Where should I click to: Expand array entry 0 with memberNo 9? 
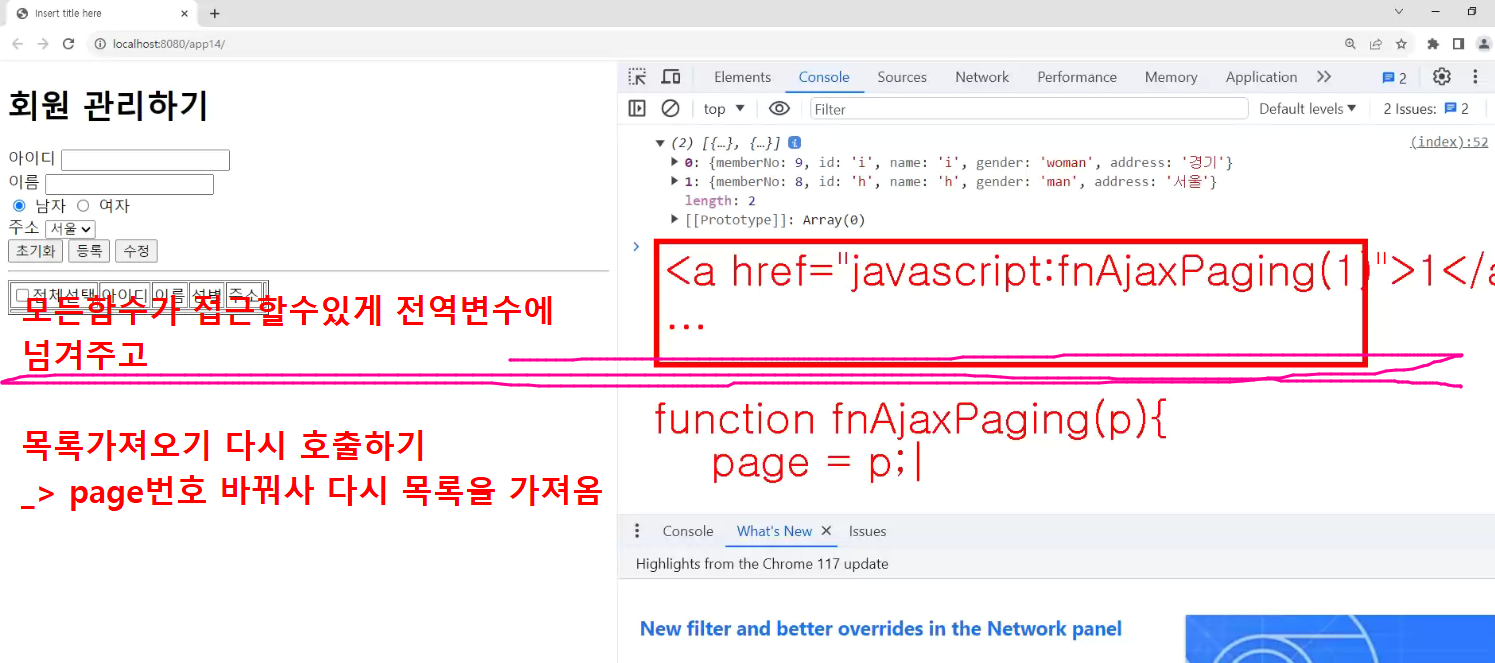(x=675, y=162)
